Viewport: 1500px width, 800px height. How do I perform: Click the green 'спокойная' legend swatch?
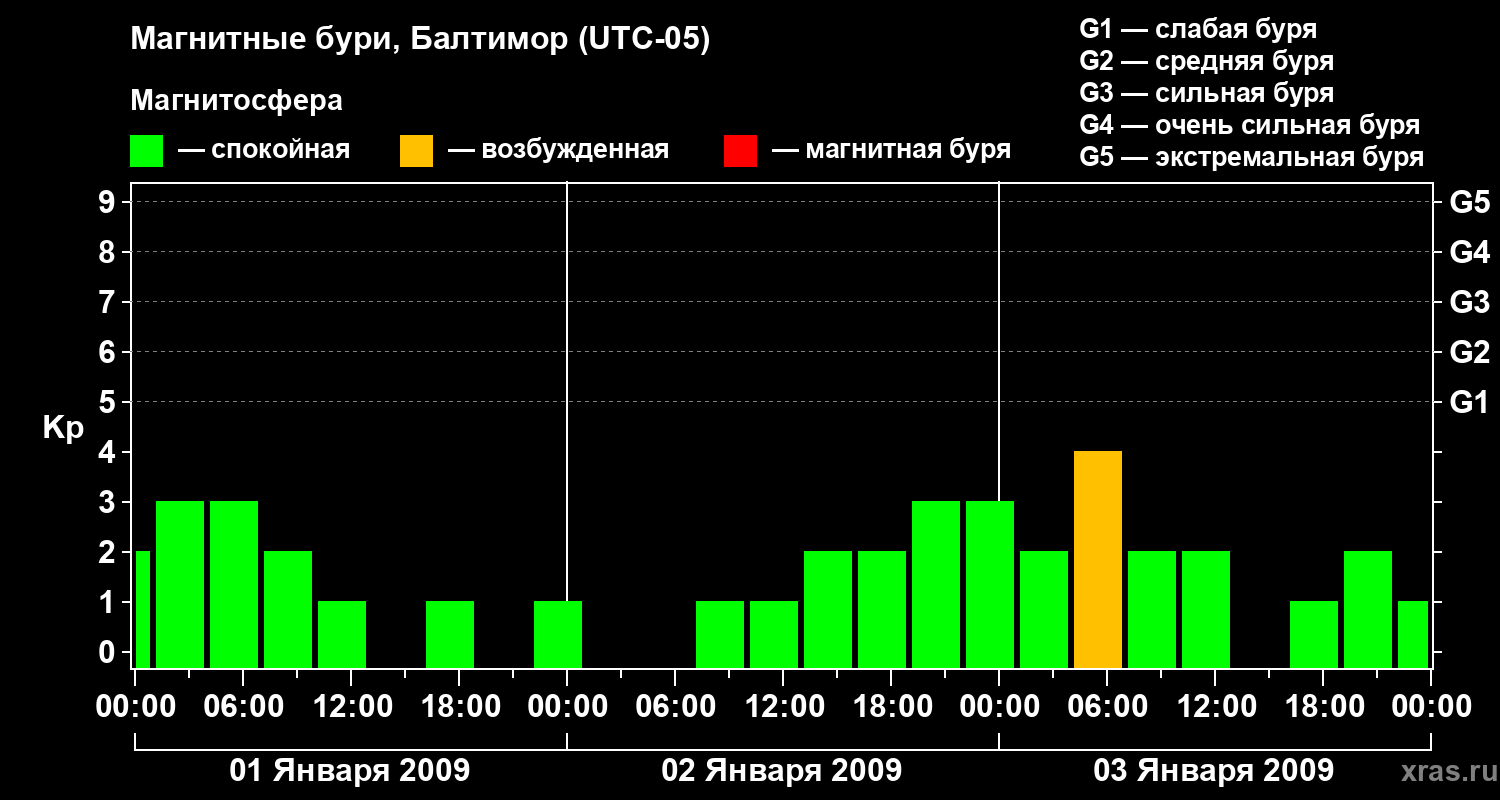tap(146, 151)
